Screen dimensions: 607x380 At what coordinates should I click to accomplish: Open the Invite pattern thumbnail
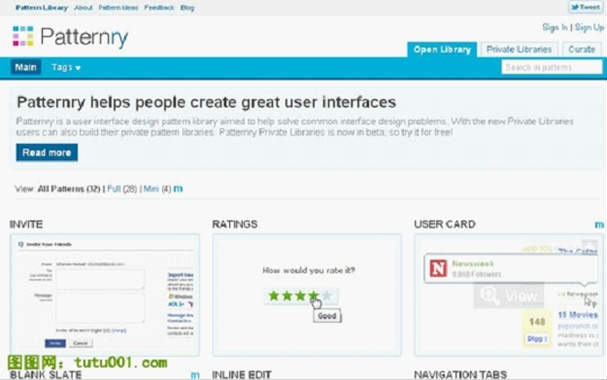(105, 294)
